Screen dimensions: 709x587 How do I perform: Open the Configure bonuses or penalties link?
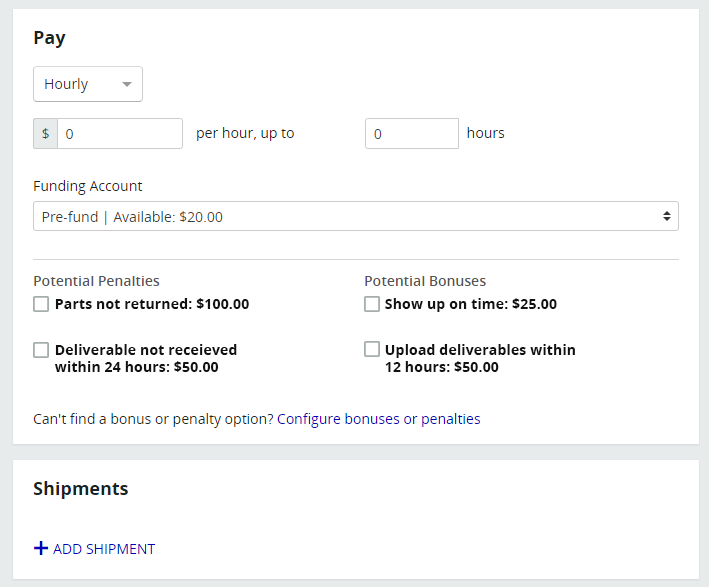378,419
